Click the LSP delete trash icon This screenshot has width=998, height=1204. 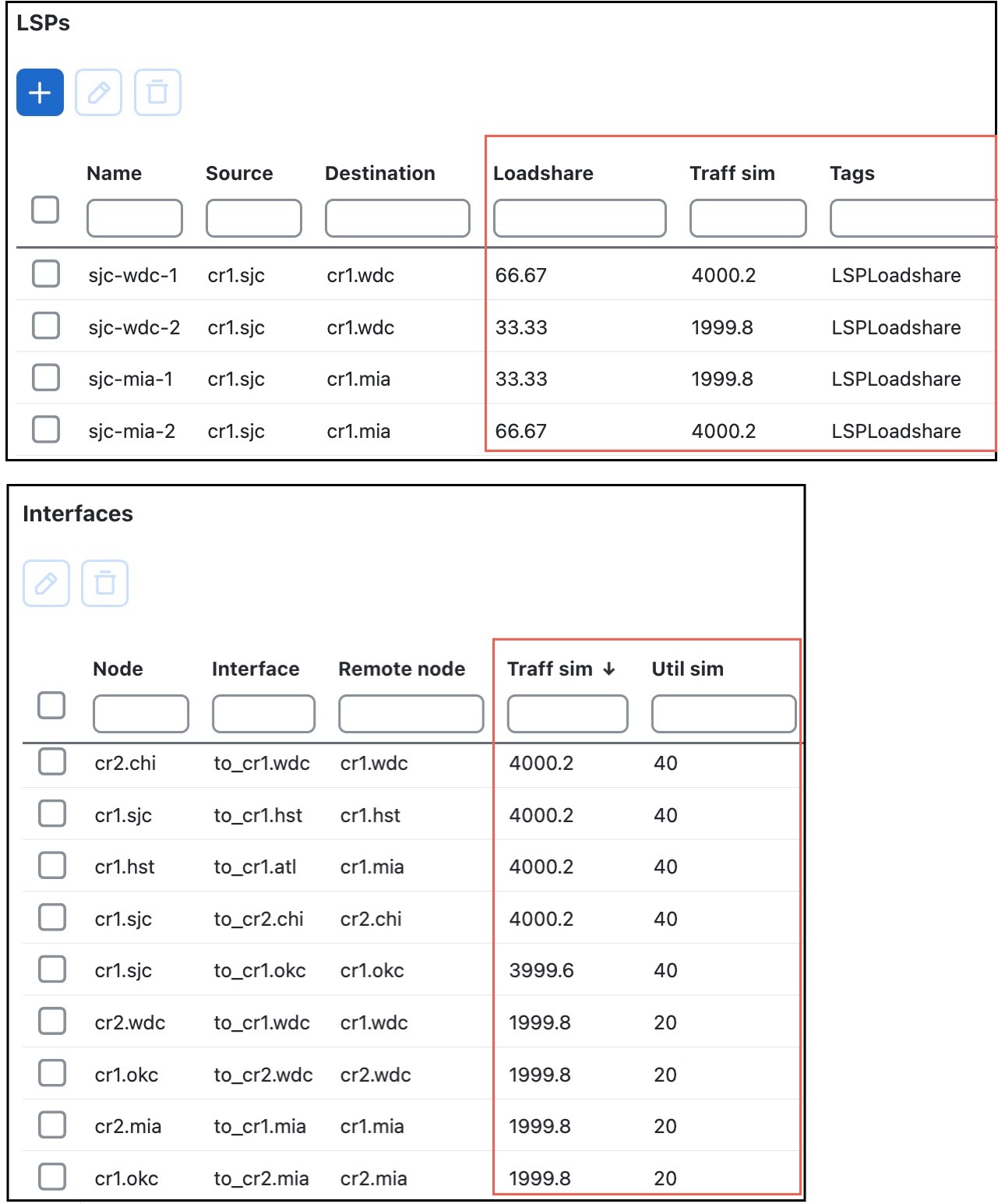157,93
